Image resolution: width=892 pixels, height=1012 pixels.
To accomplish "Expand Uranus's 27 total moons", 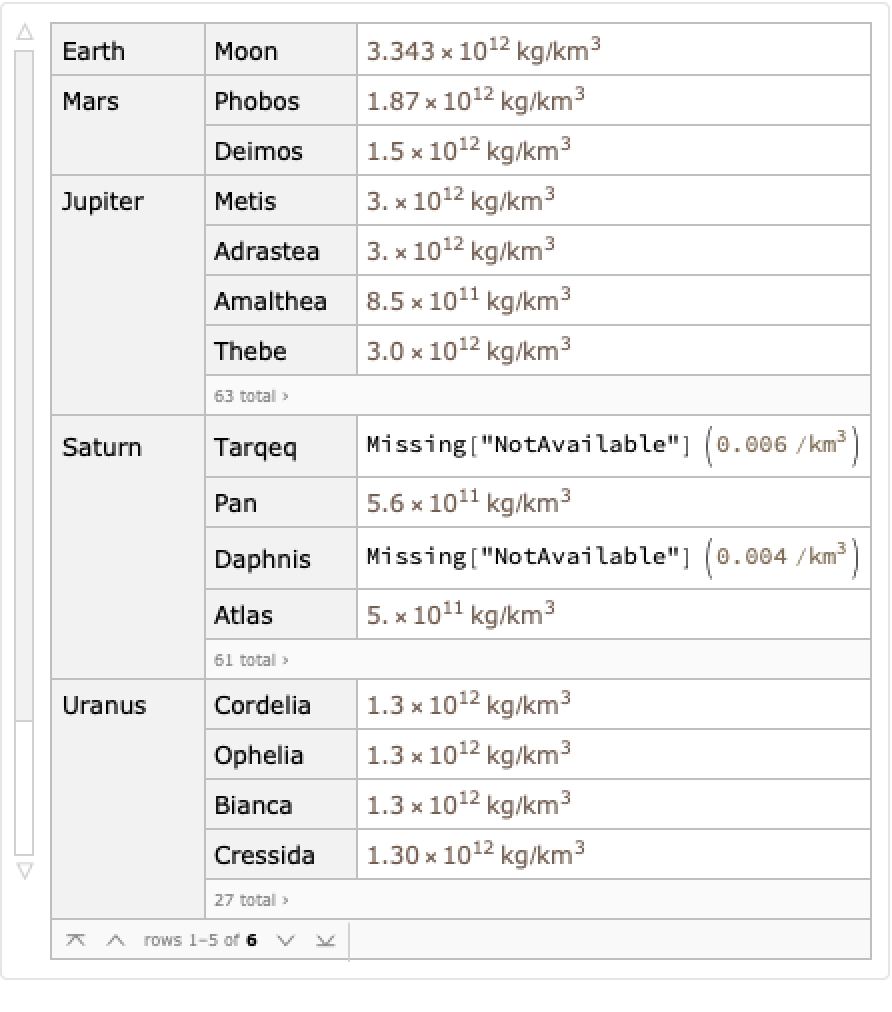I will 251,900.
